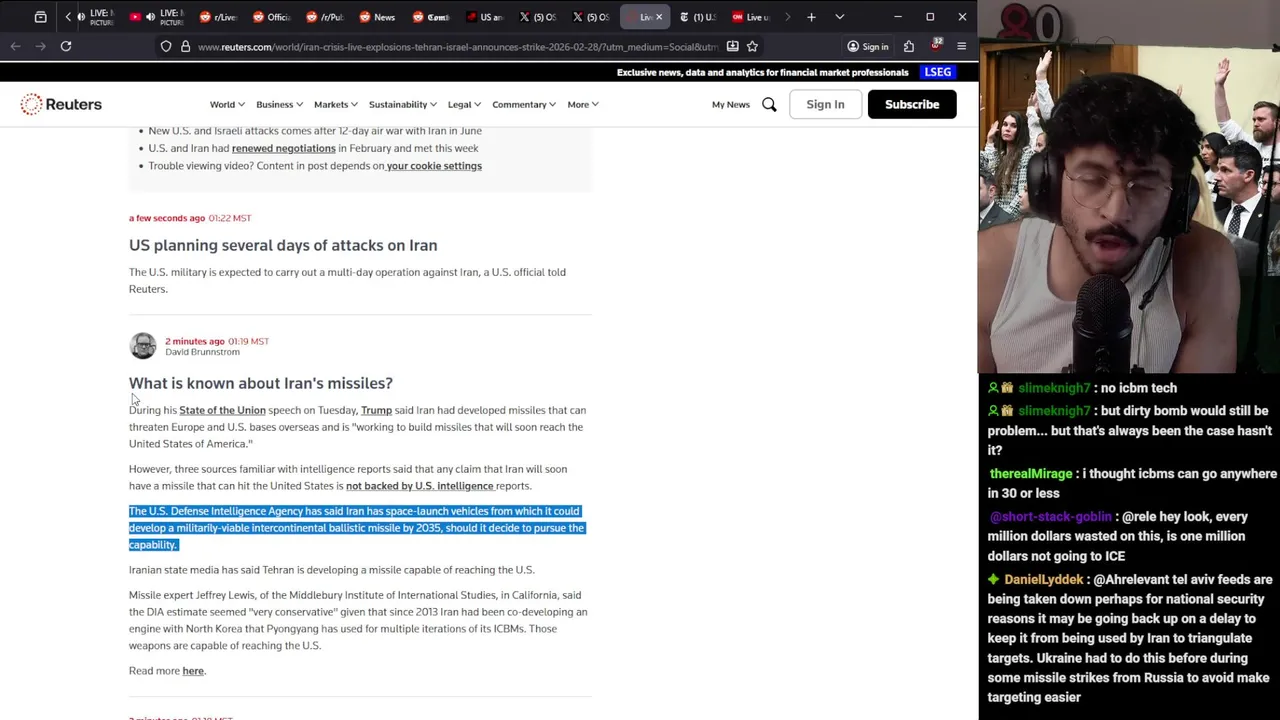Image resolution: width=1280 pixels, height=720 pixels.
Task: Switch to the New York Times '(1) U.S' tab
Action: coord(697,17)
